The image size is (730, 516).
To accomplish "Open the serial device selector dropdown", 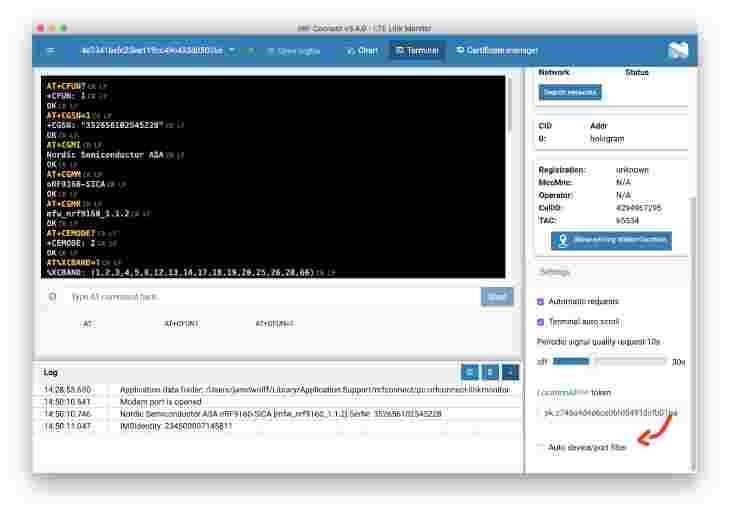I will (158, 50).
